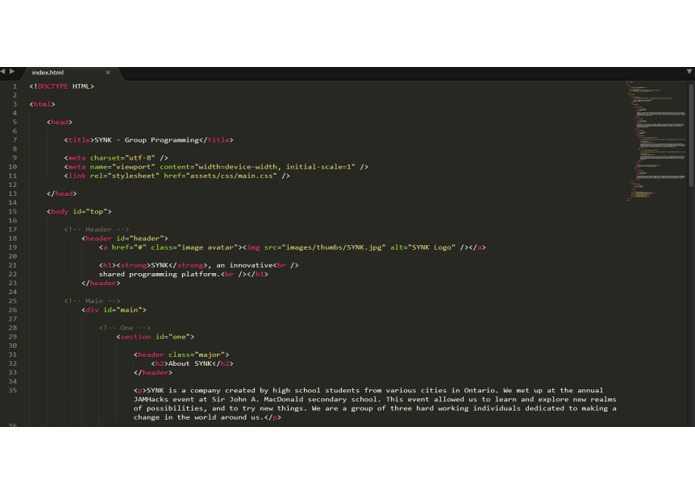Place cursor on the DOCTYPE HTML line
Screen dimensions: 695x494
click(62, 86)
